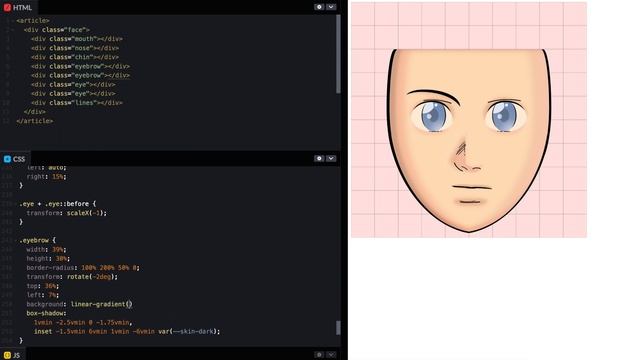Open the HTML editor settings gear

[x=319, y=7]
